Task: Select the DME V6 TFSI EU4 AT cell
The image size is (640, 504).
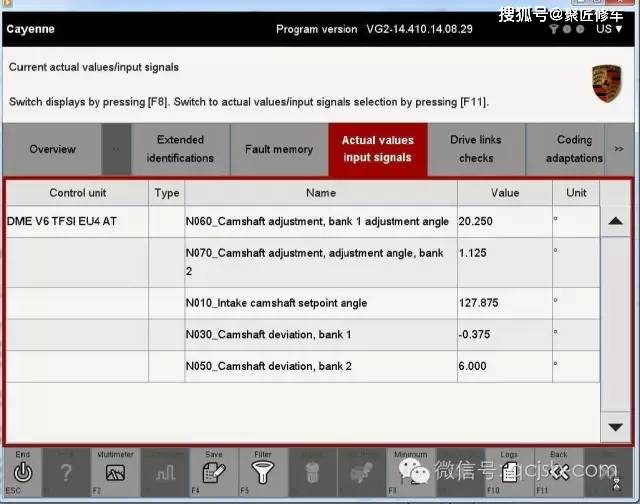Action: point(77,222)
